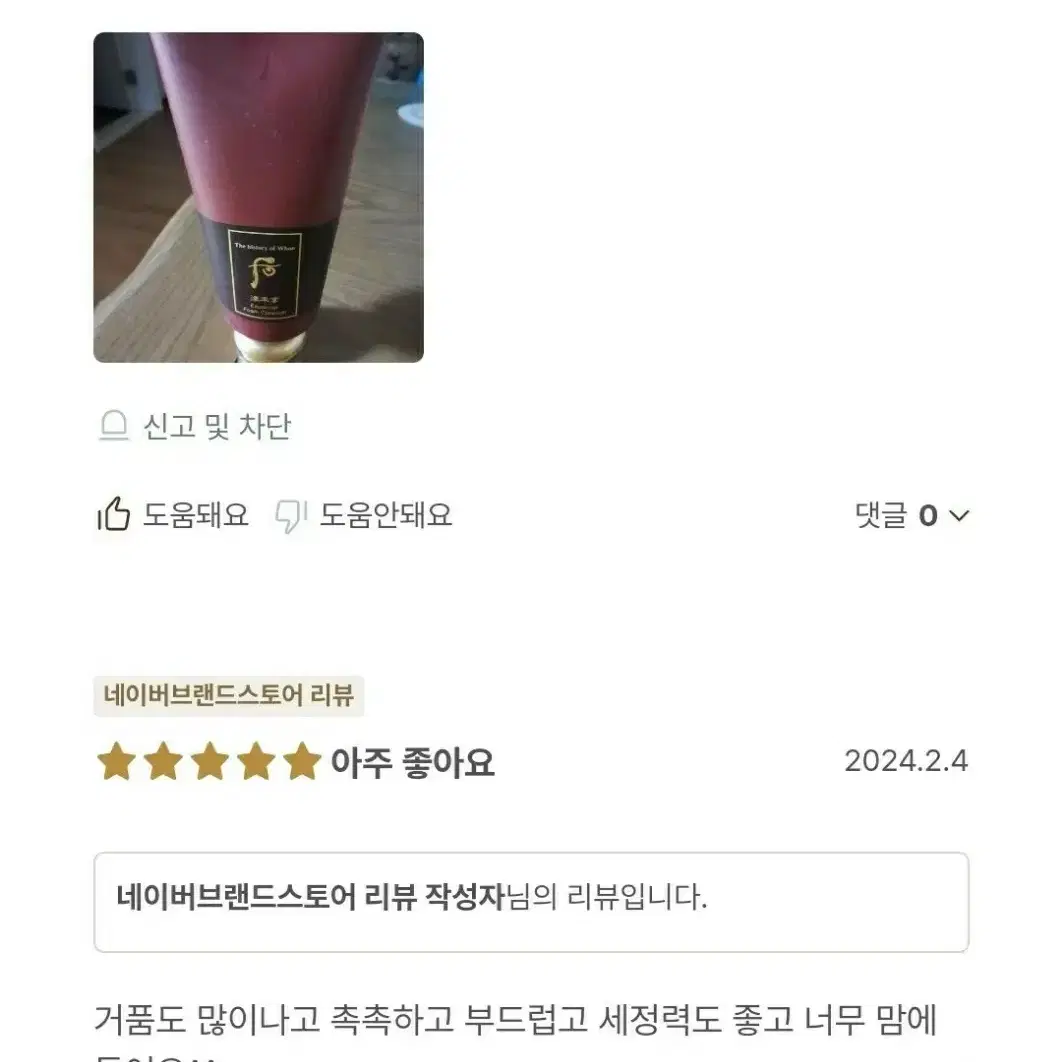
Task: Tap the thumbs-down icon
Action: 291,516
